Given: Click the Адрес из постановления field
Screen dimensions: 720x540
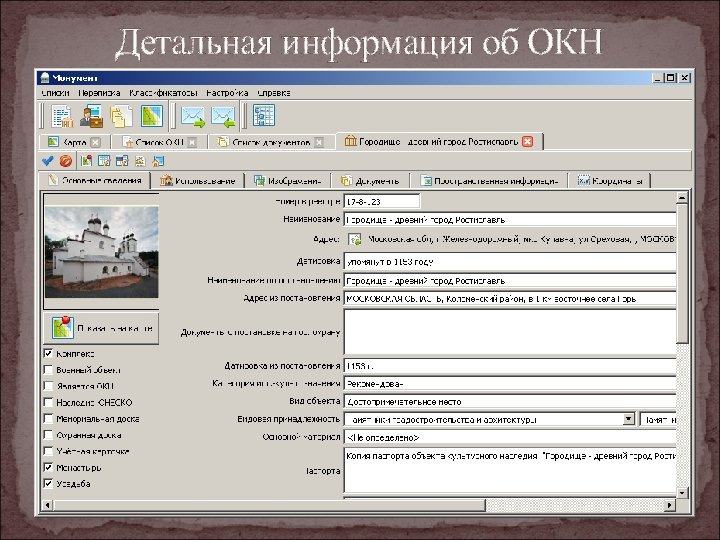Looking at the screenshot, I should pos(510,298).
